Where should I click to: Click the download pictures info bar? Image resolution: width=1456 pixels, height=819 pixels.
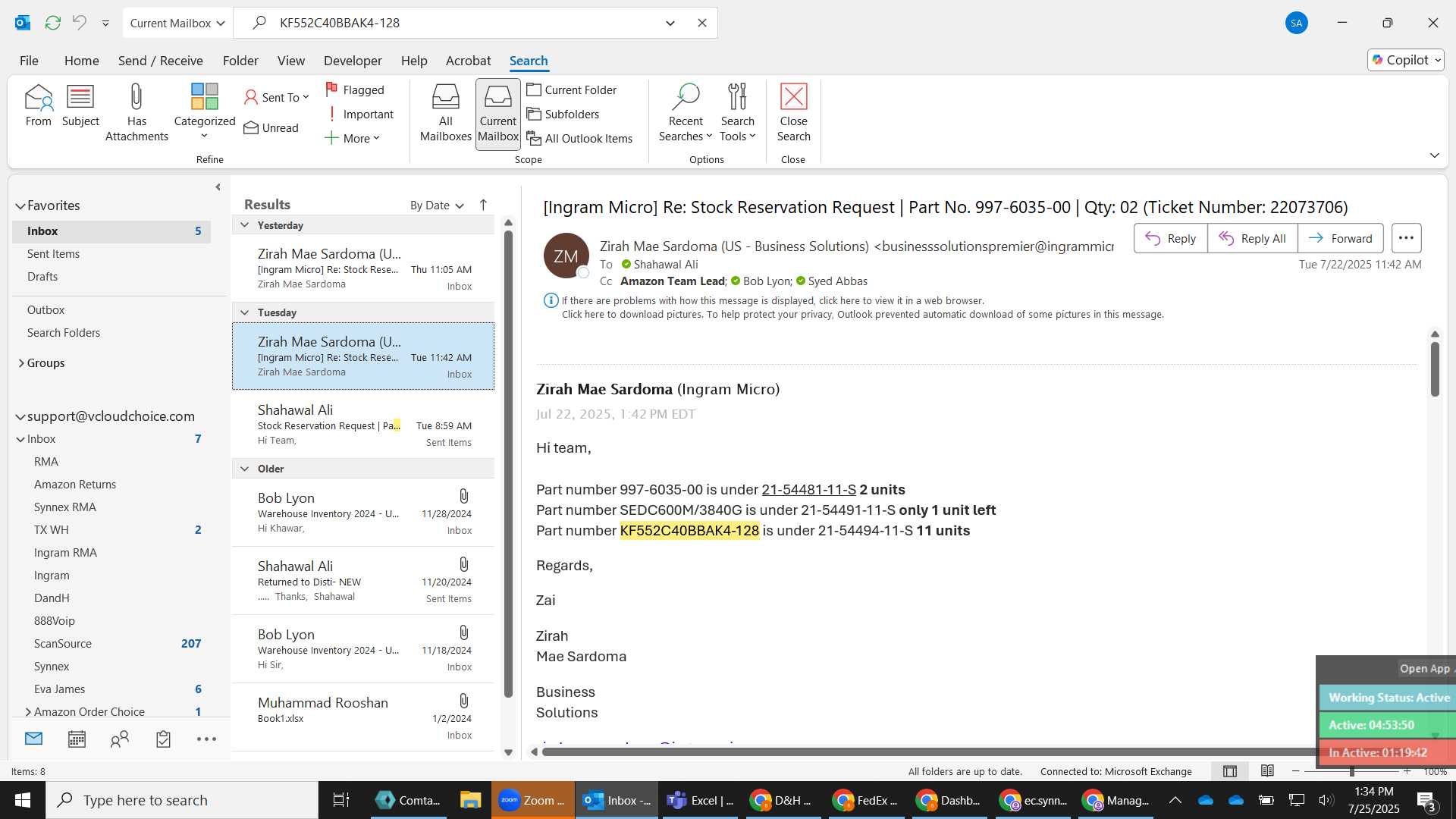[x=862, y=315]
